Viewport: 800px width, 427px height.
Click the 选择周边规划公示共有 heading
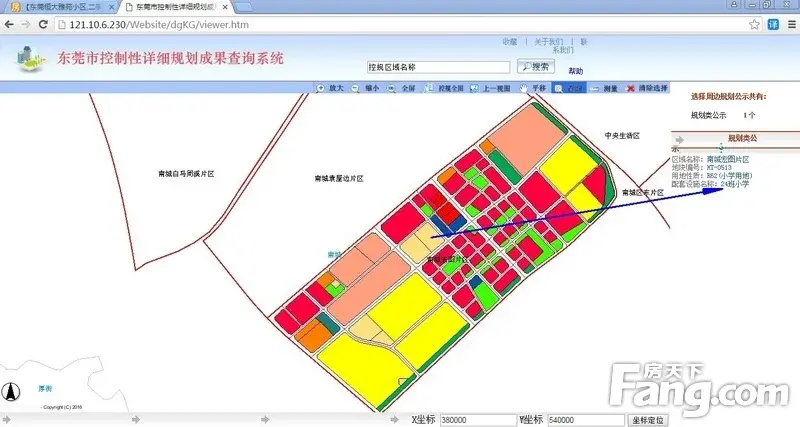coord(729,96)
